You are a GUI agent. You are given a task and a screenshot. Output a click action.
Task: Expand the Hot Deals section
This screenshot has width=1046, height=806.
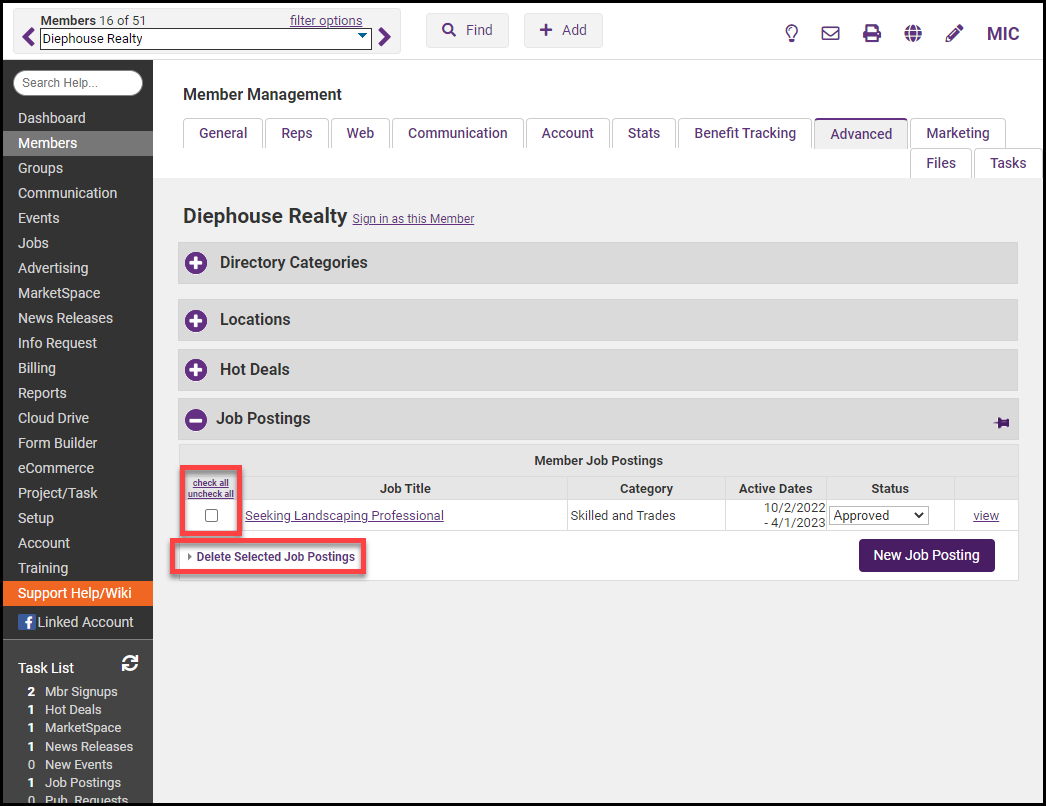coord(196,370)
